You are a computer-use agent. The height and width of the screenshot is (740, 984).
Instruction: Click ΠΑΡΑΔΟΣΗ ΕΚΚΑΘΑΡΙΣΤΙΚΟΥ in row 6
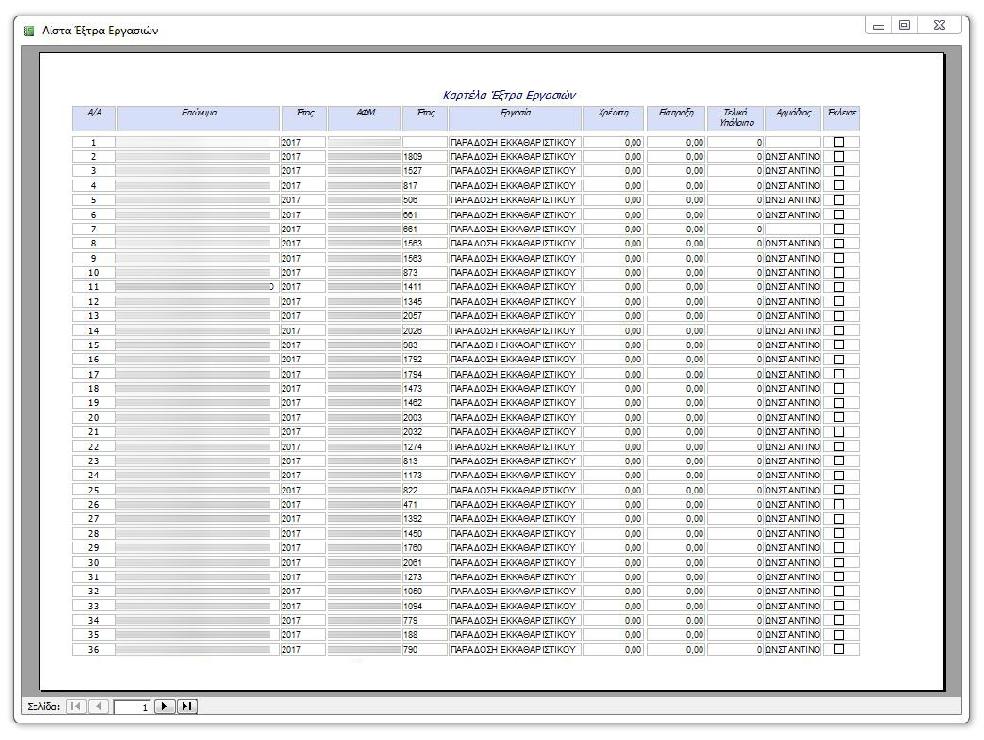click(513, 215)
